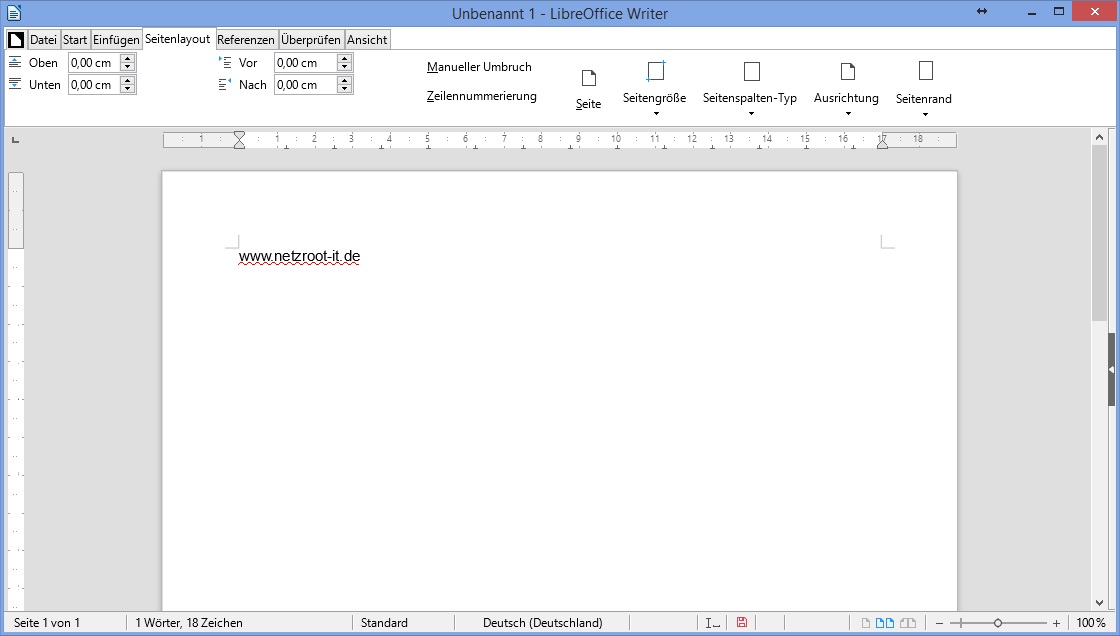The width and height of the screenshot is (1120, 636).
Task: Click the Unten spacing input field
Action: coord(94,84)
